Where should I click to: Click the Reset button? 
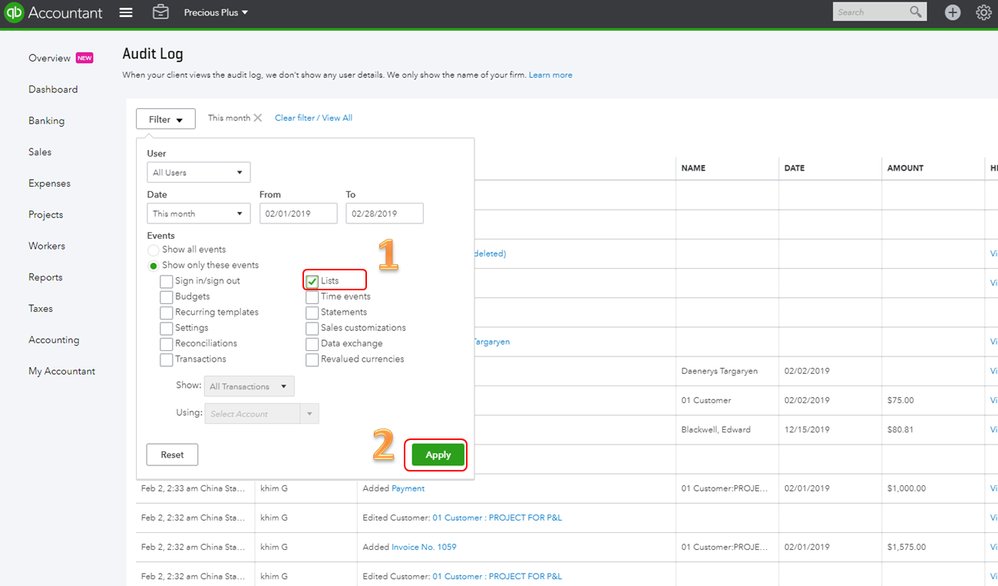(x=172, y=455)
